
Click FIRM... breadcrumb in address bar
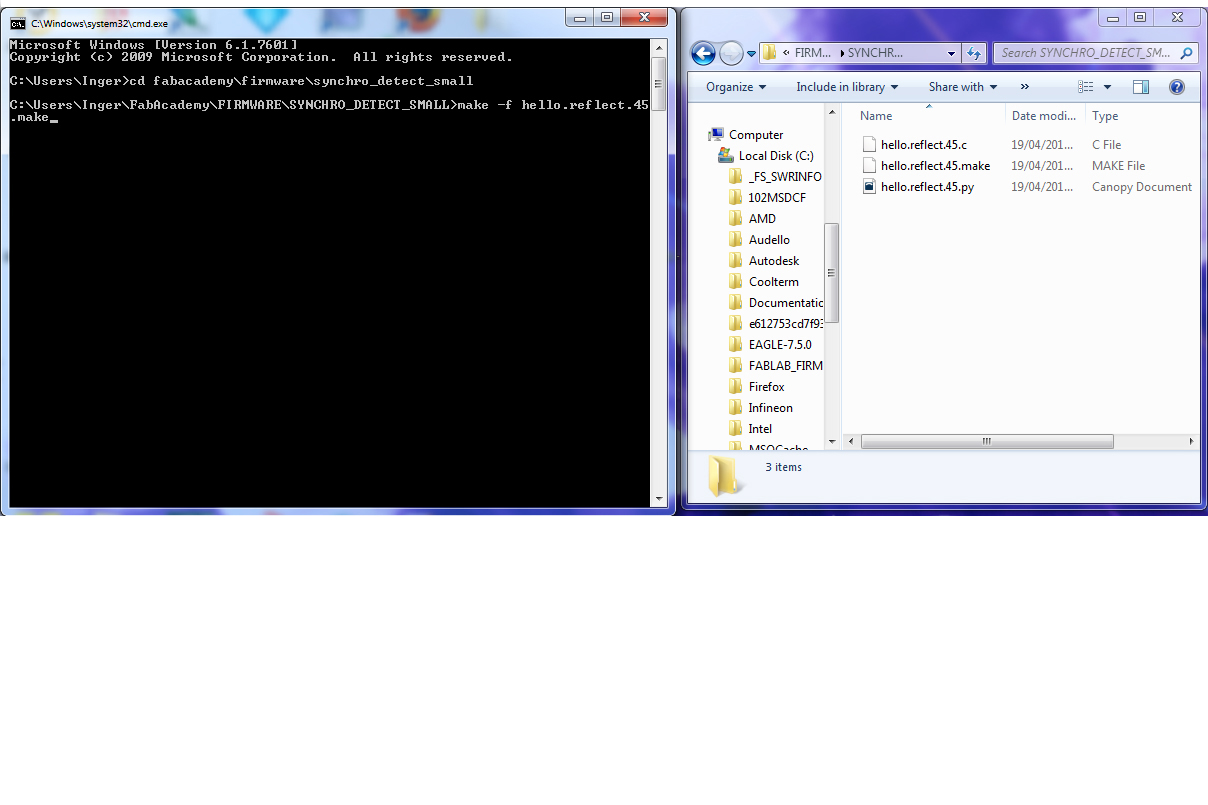[812, 53]
